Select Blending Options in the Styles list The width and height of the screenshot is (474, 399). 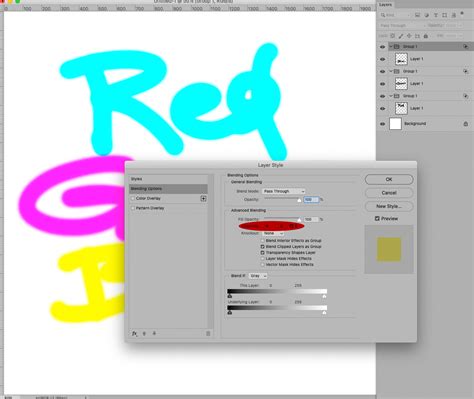pyautogui.click(x=168, y=189)
